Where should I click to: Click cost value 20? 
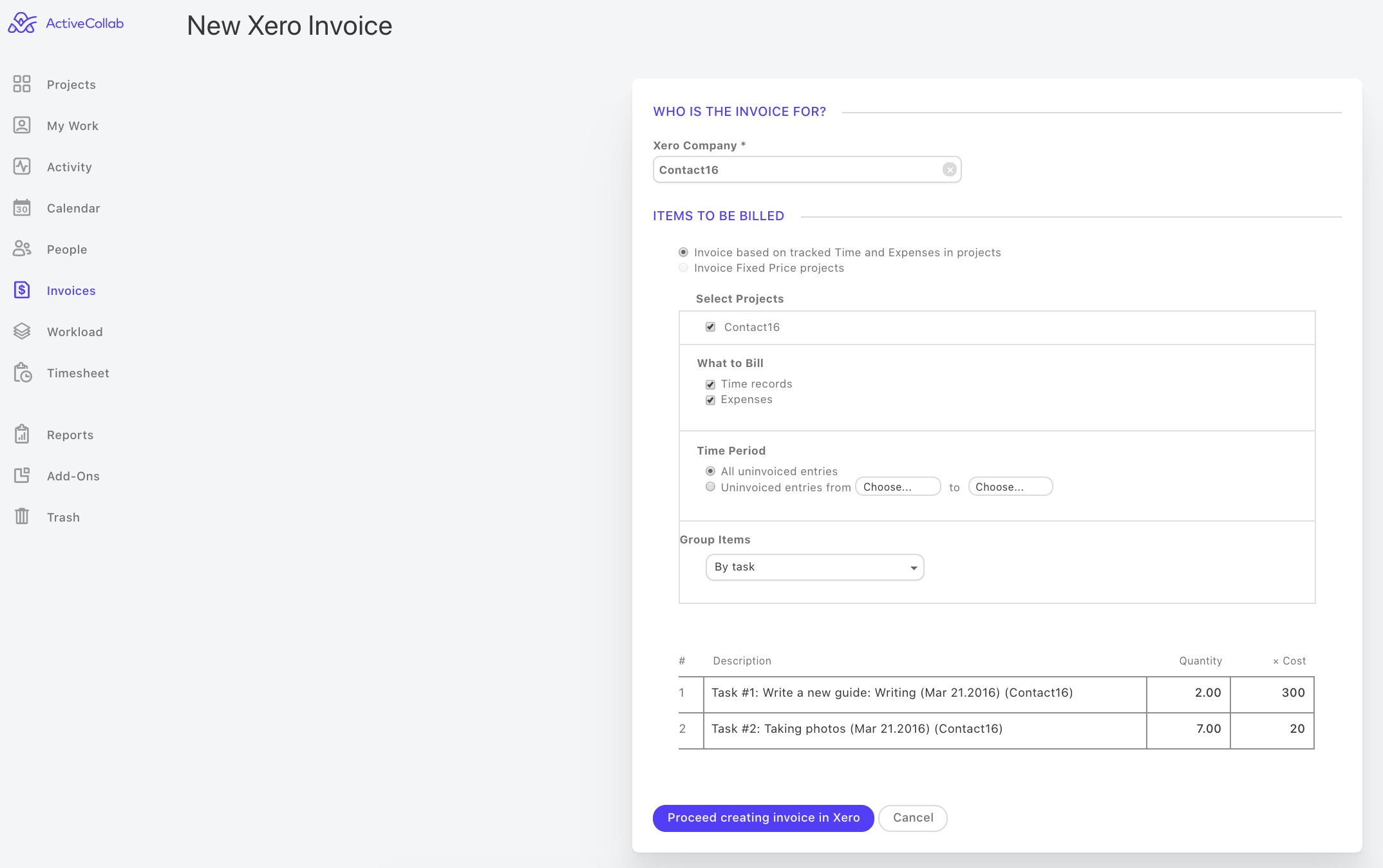(1272, 730)
